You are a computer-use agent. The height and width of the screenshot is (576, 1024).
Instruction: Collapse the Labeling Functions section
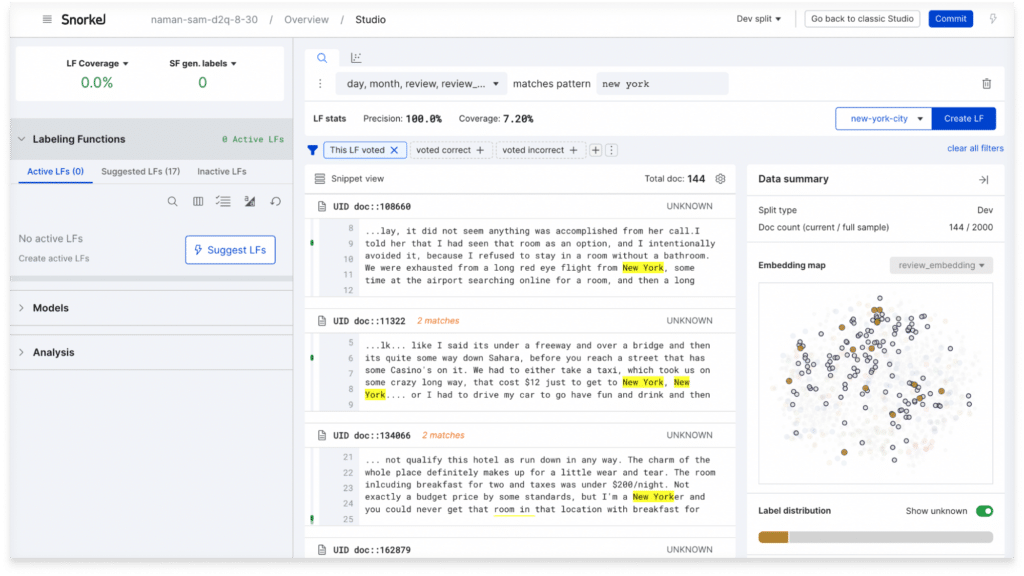22,139
